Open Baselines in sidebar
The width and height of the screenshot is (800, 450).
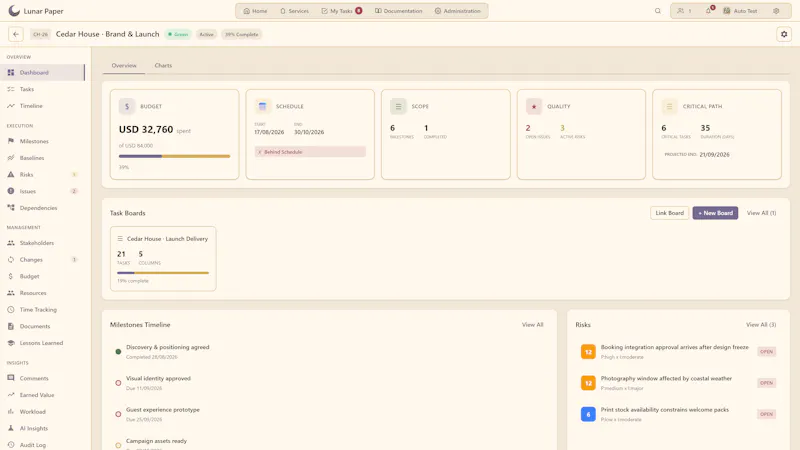pyautogui.click(x=42, y=158)
